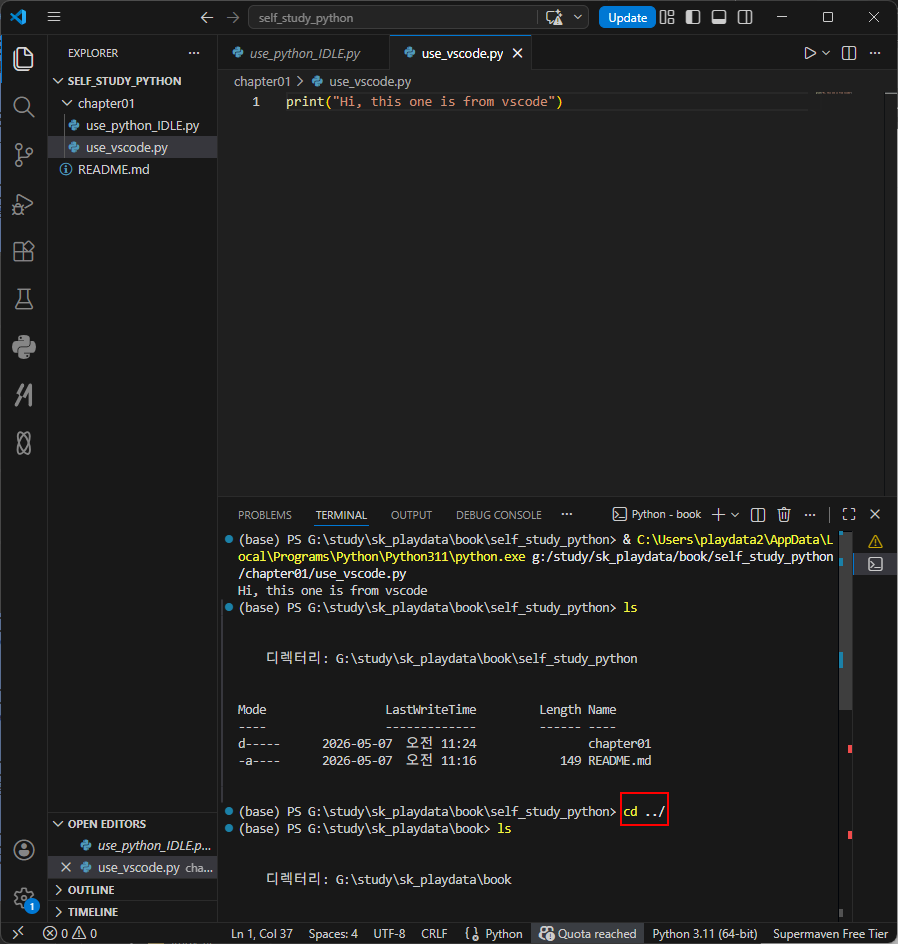Create a new terminal with plus icon
The width and height of the screenshot is (898, 944).
pyautogui.click(x=718, y=515)
